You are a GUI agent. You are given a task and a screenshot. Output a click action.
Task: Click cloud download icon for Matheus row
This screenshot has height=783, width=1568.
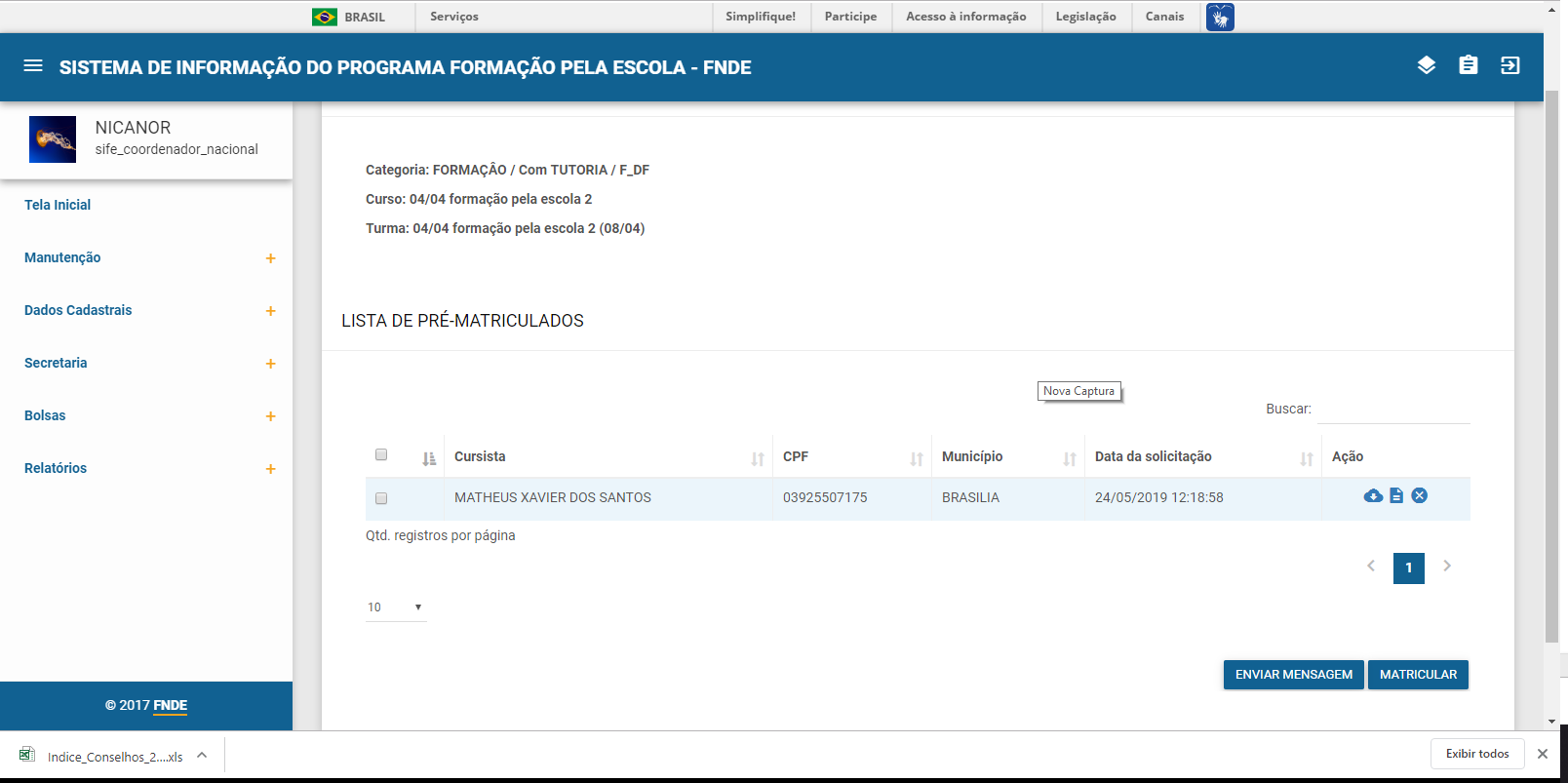pyautogui.click(x=1373, y=495)
